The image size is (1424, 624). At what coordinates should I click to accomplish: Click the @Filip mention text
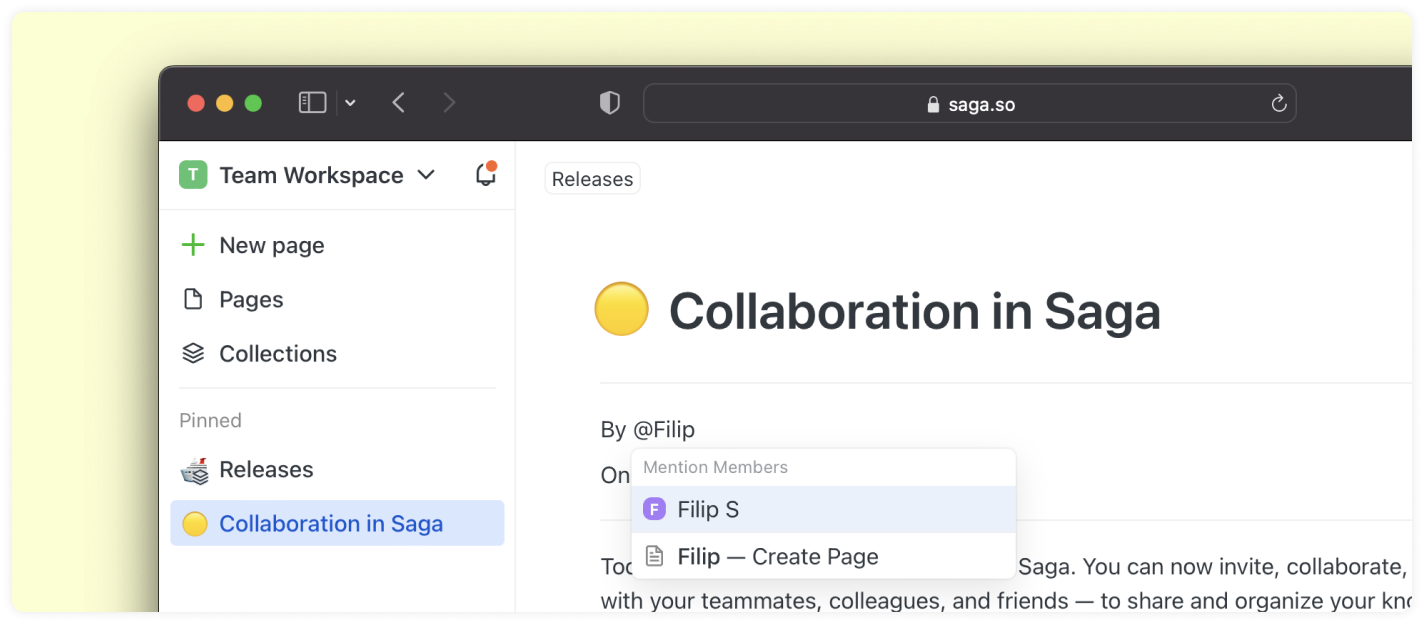[663, 430]
